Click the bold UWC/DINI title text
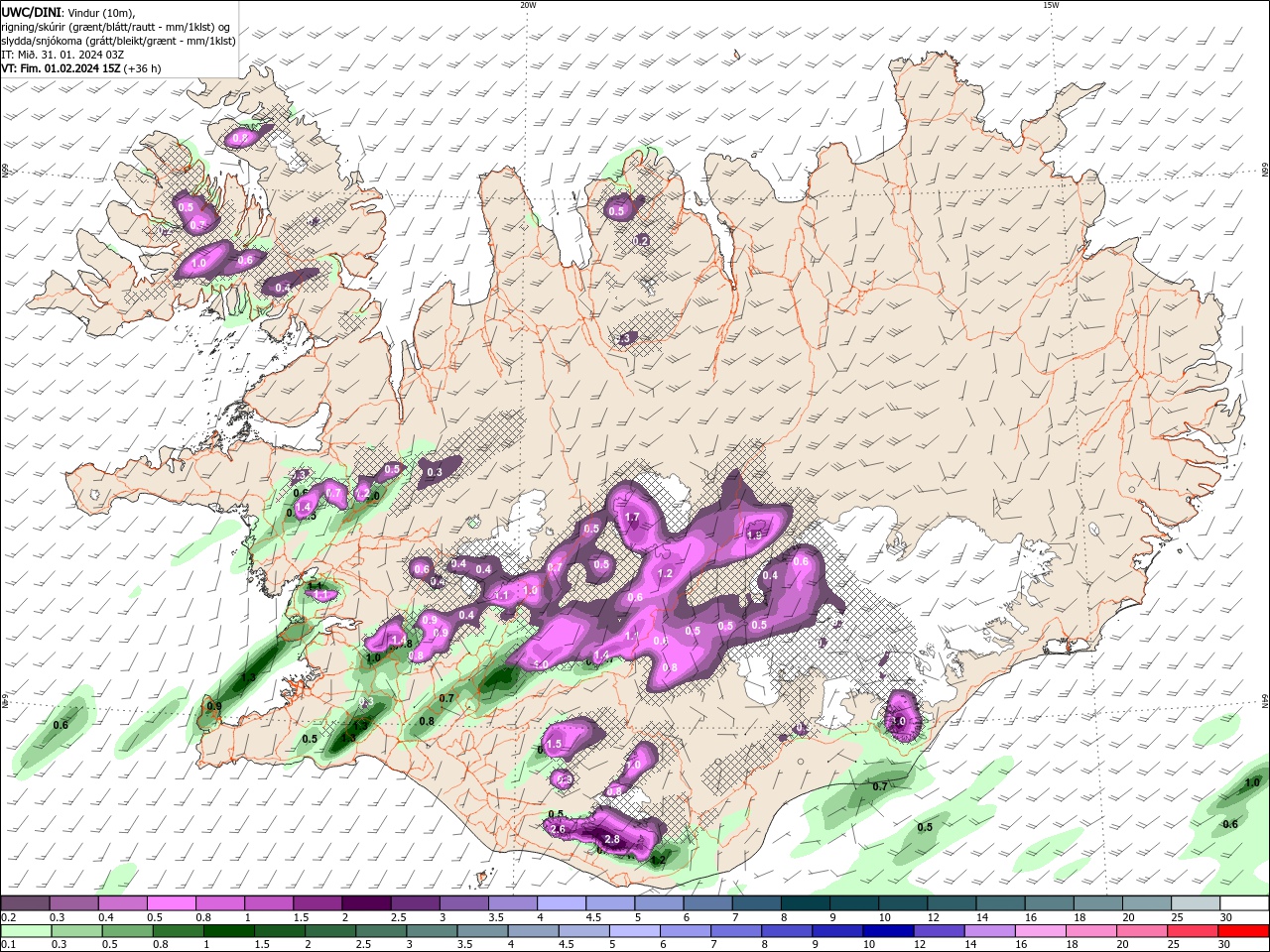The height and width of the screenshot is (952, 1270). point(30,12)
